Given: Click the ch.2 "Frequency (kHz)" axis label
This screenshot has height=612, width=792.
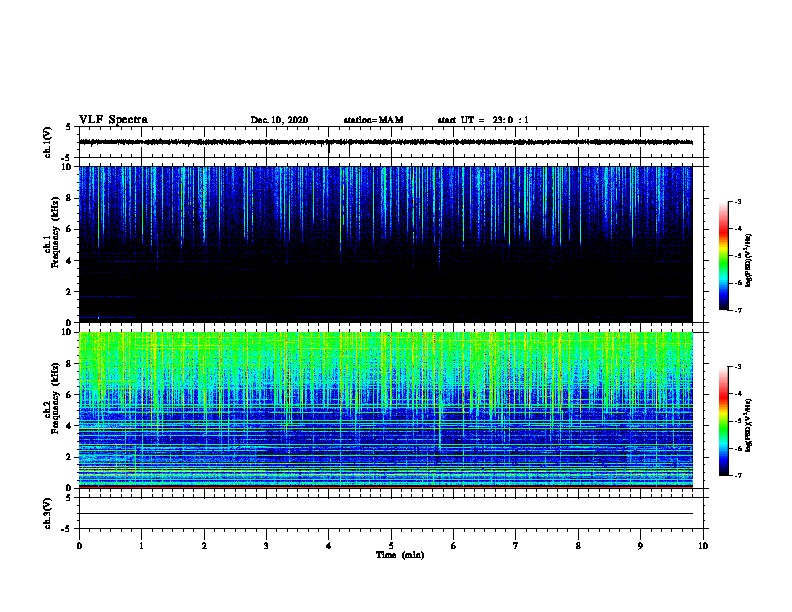Looking at the screenshot, I should click(x=55, y=398).
